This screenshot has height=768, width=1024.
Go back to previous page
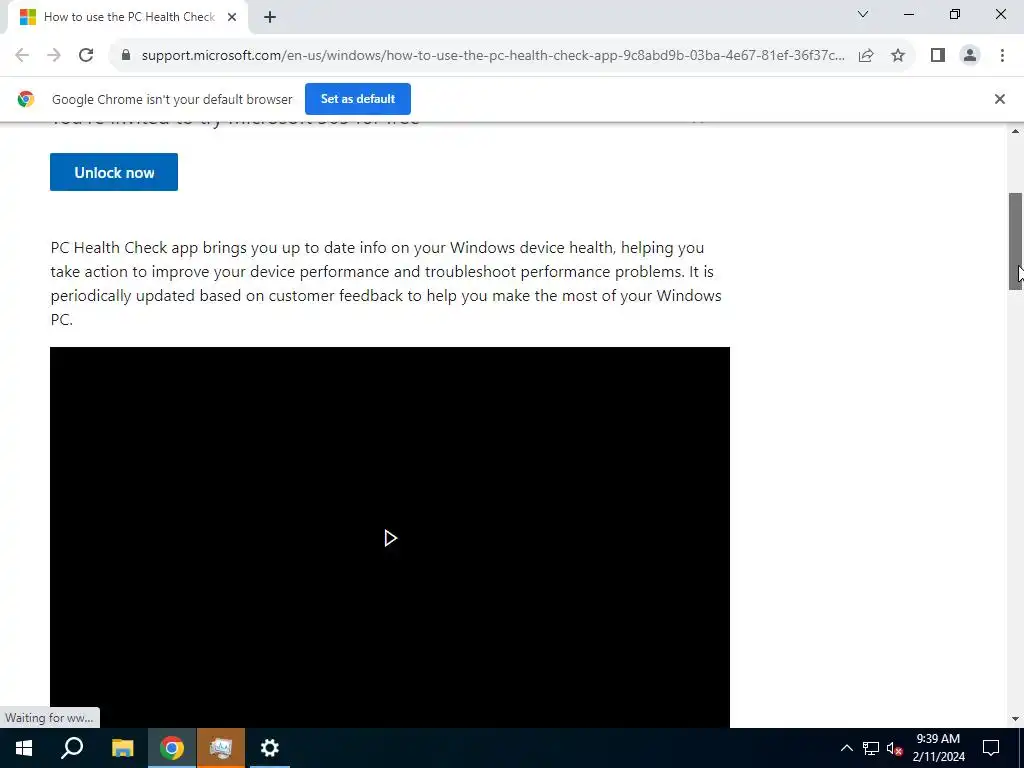[x=22, y=56]
